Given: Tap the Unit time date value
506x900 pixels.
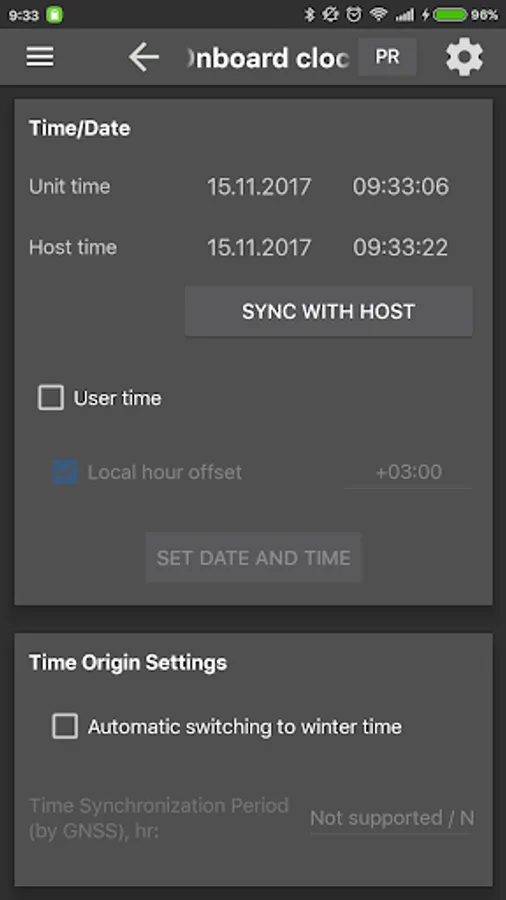Looking at the screenshot, I should [259, 187].
